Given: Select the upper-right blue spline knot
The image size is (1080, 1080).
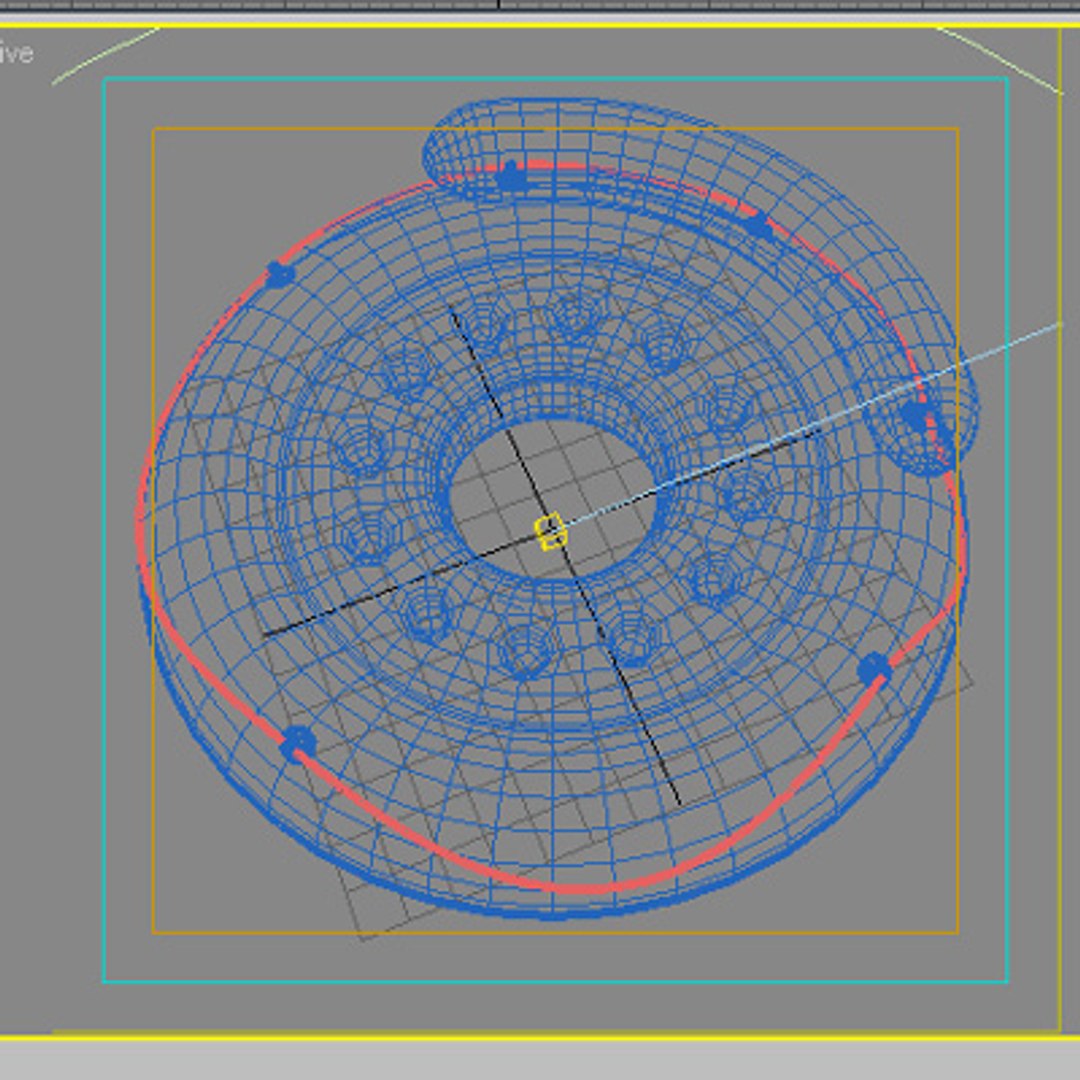Looking at the screenshot, I should tap(756, 227).
